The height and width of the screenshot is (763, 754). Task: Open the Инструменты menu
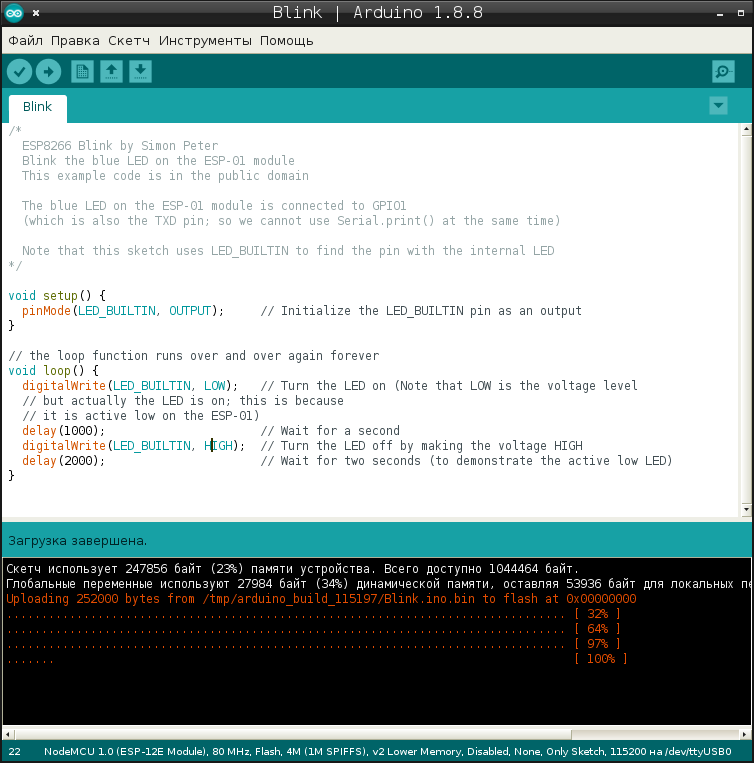point(205,41)
